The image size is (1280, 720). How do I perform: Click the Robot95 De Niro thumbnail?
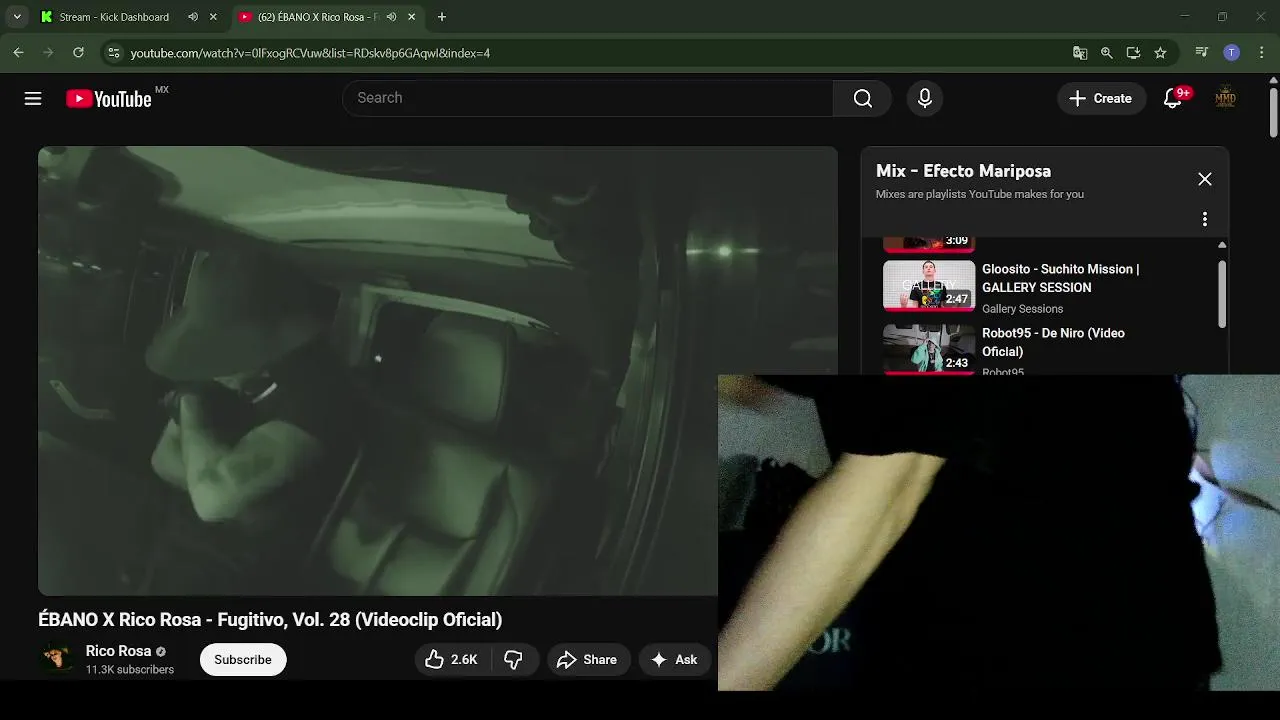click(929, 349)
